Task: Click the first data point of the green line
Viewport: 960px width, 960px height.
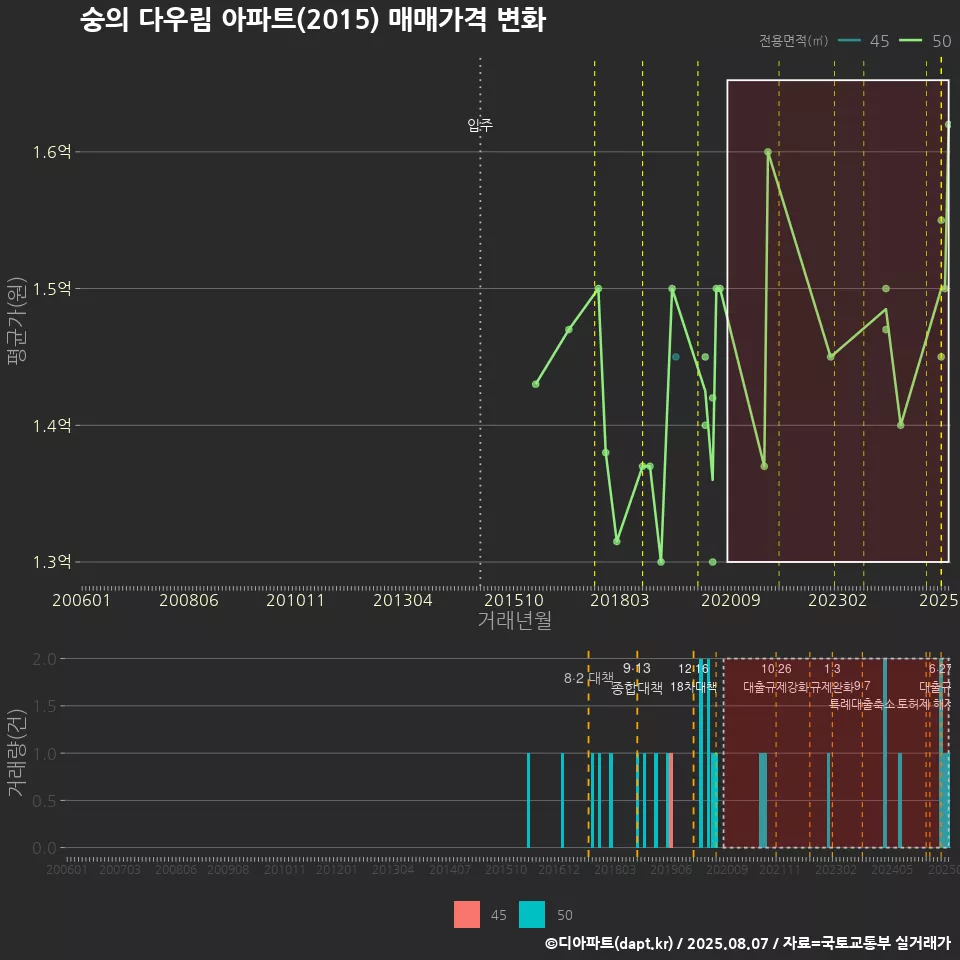Action: pos(536,384)
